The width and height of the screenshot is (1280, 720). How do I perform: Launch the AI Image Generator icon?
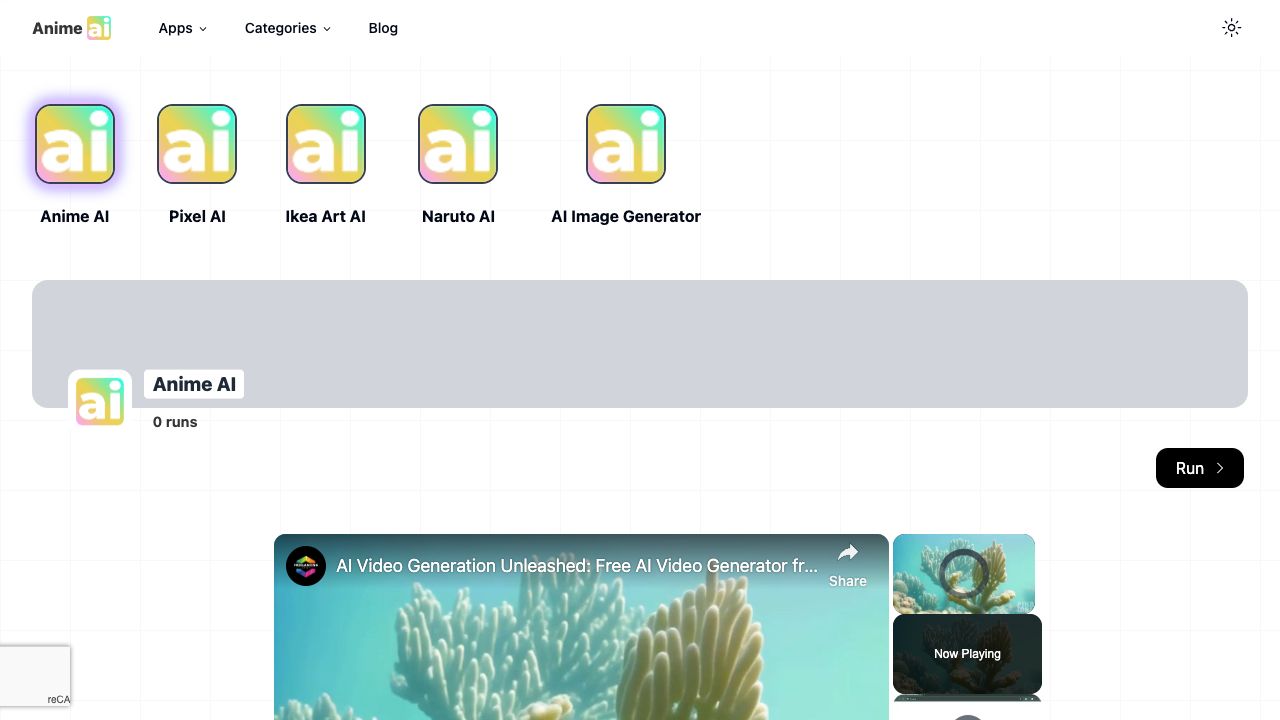tap(626, 144)
